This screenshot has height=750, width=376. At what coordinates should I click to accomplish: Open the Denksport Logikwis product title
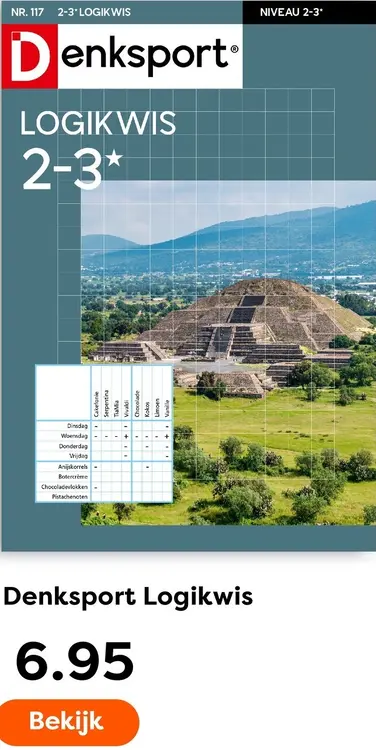(128, 596)
